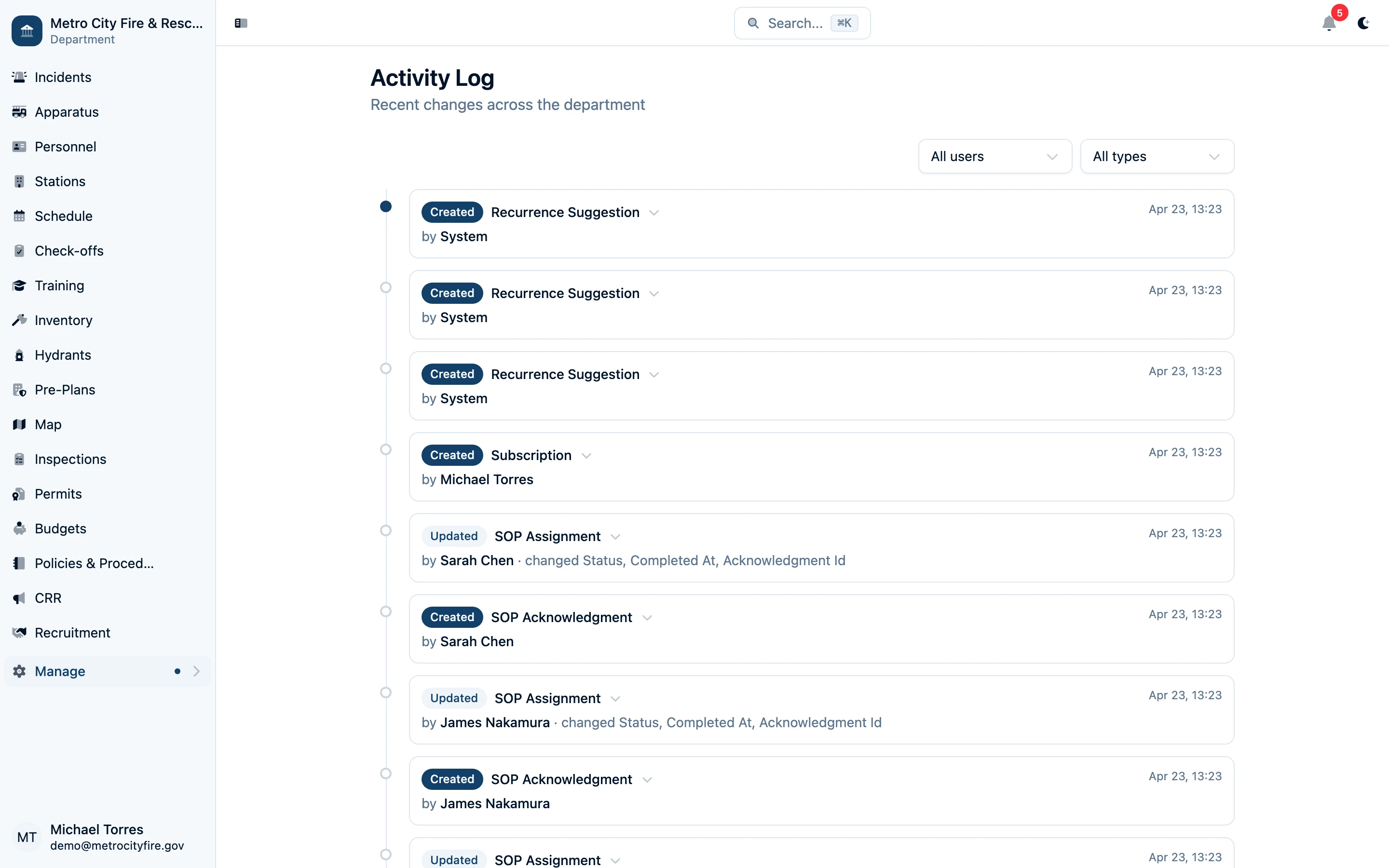This screenshot has height=868, width=1389.
Task: Navigate to Pre-Plans
Action: tap(64, 389)
